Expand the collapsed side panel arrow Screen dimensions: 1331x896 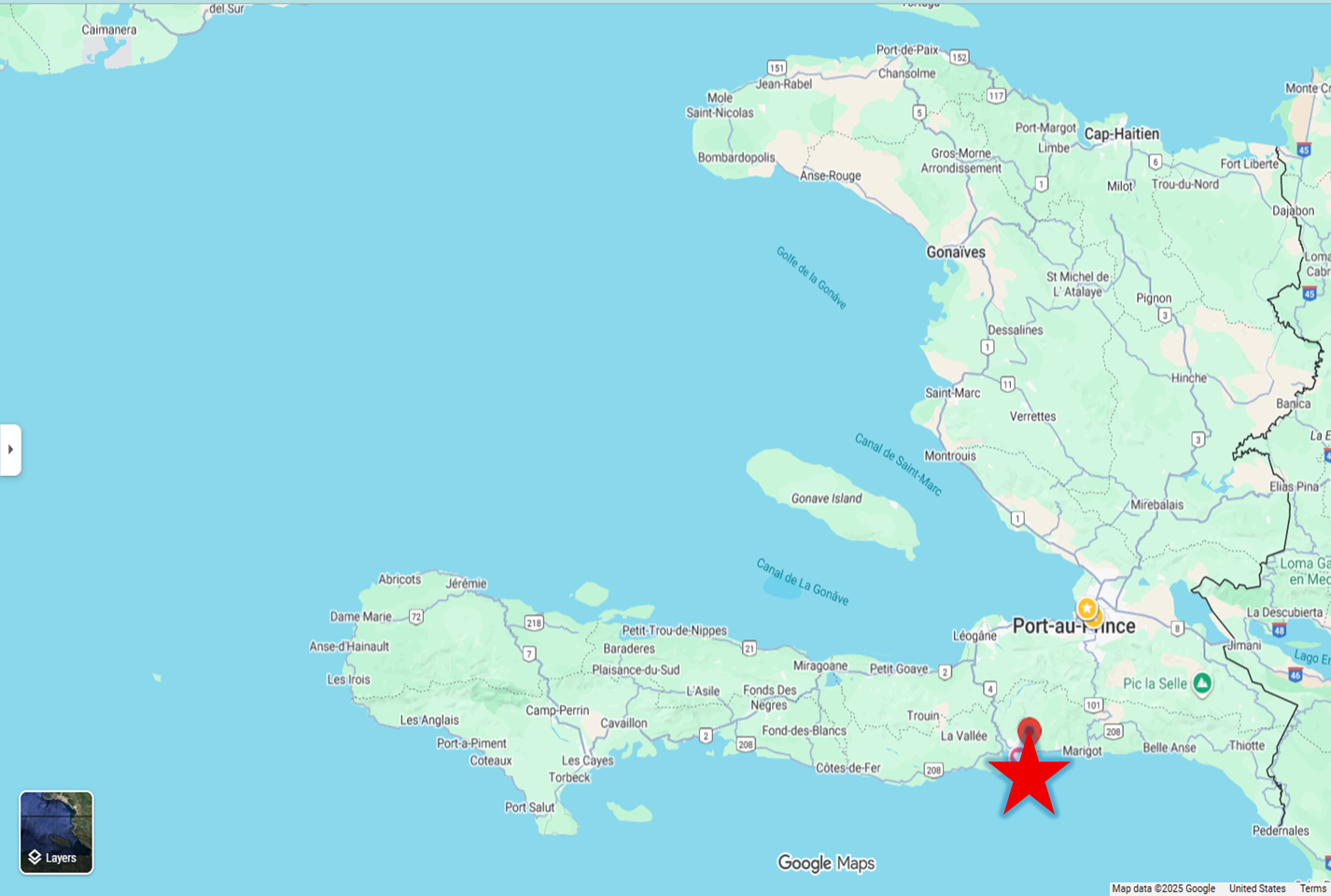click(x=10, y=450)
